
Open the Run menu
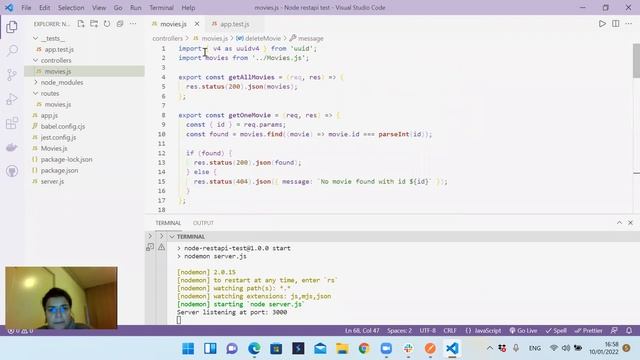[136, 8]
